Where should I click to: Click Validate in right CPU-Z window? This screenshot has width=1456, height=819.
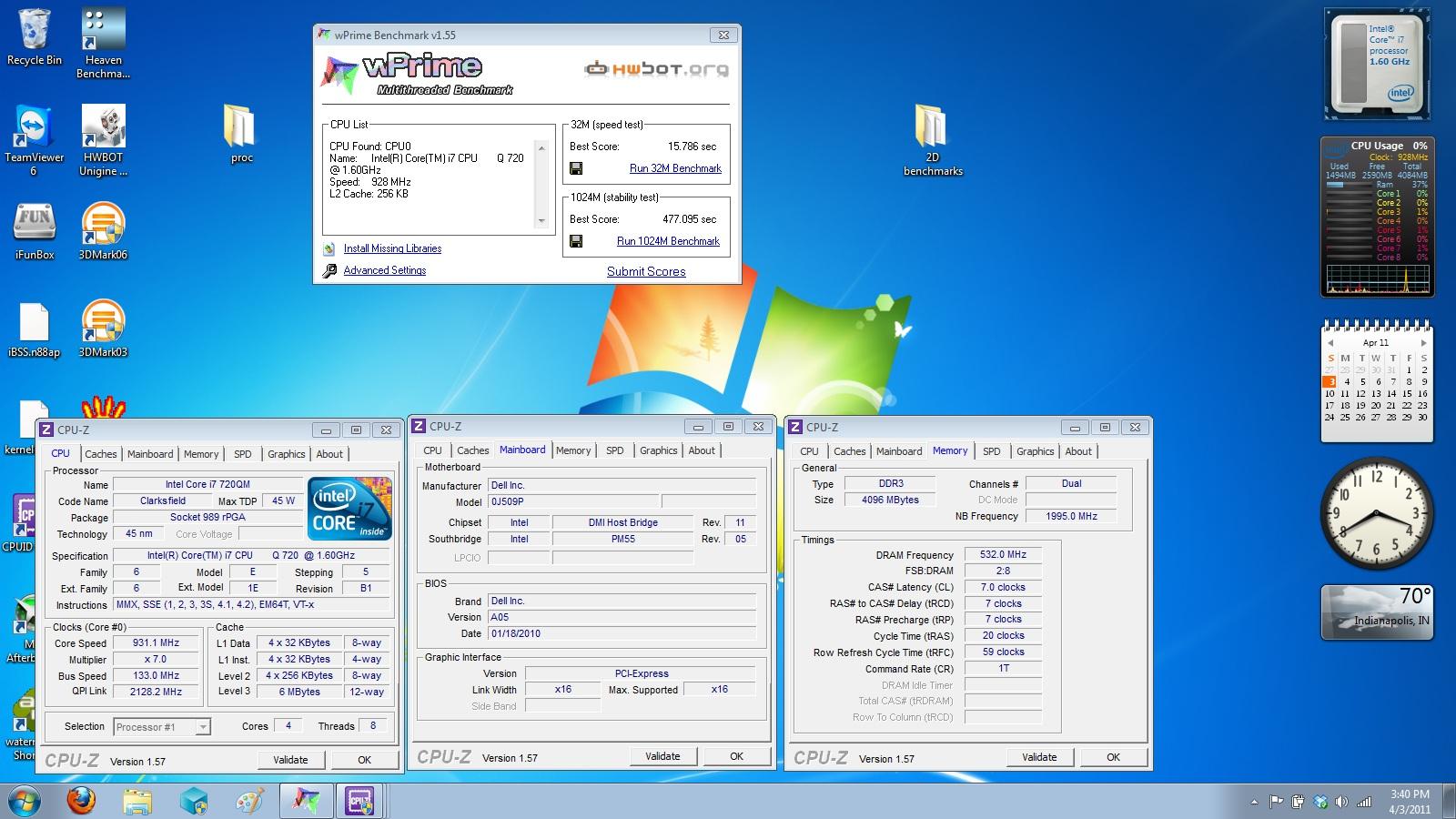click(x=1039, y=757)
